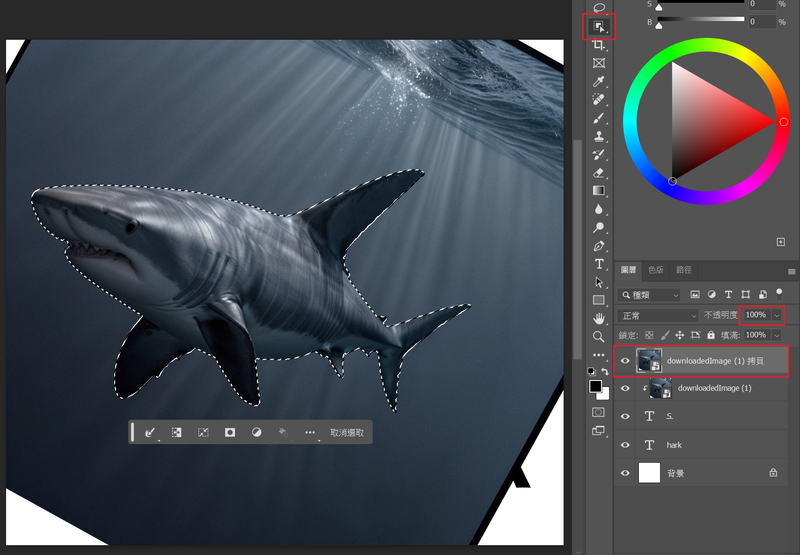
Task: Activate the Hand tool
Action: tap(599, 318)
